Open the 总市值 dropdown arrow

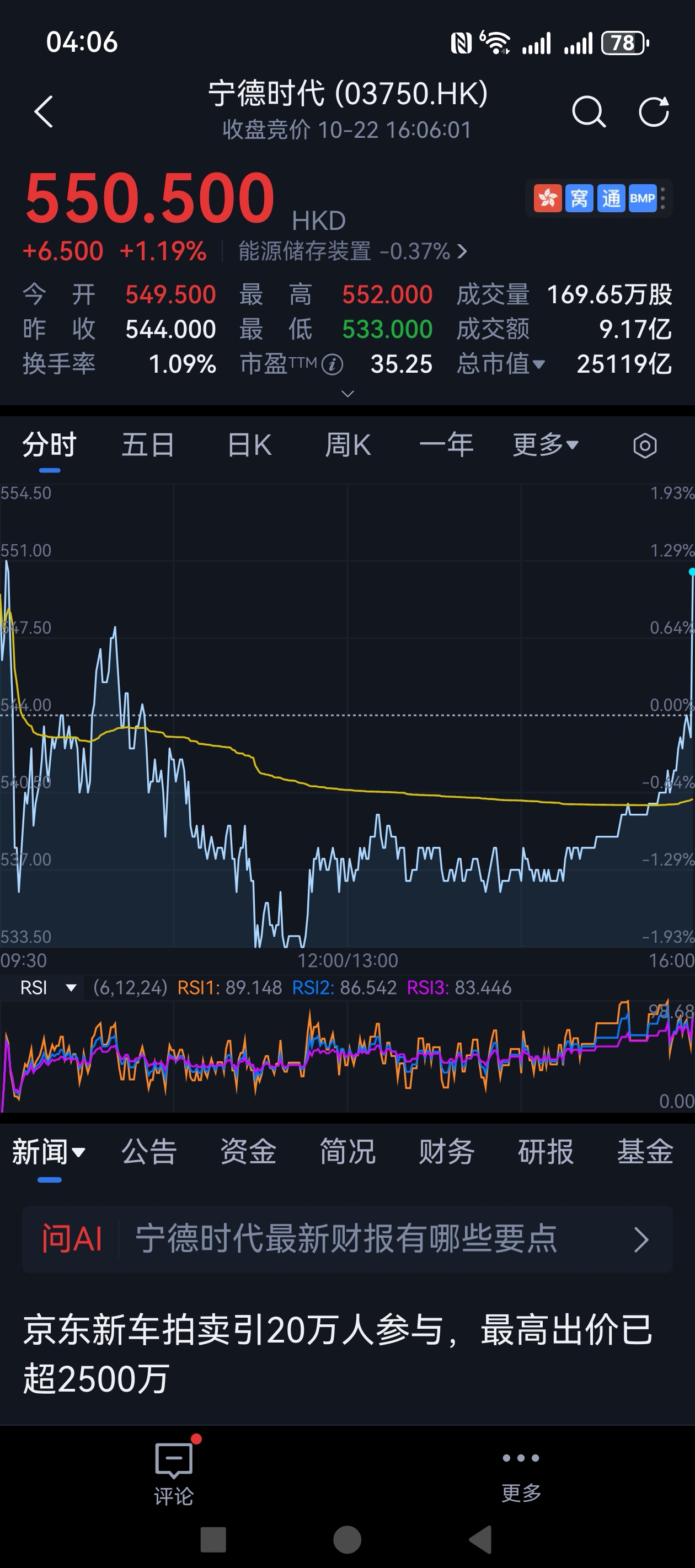click(x=538, y=364)
